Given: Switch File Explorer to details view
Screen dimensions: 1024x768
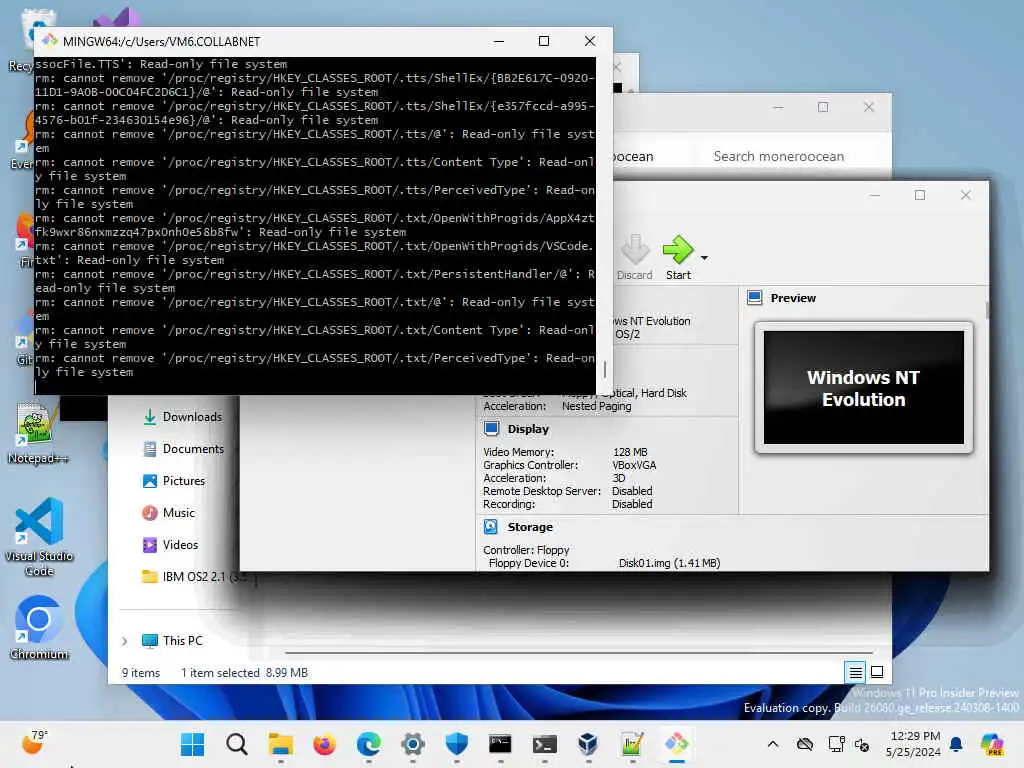Looking at the screenshot, I should coord(856,672).
